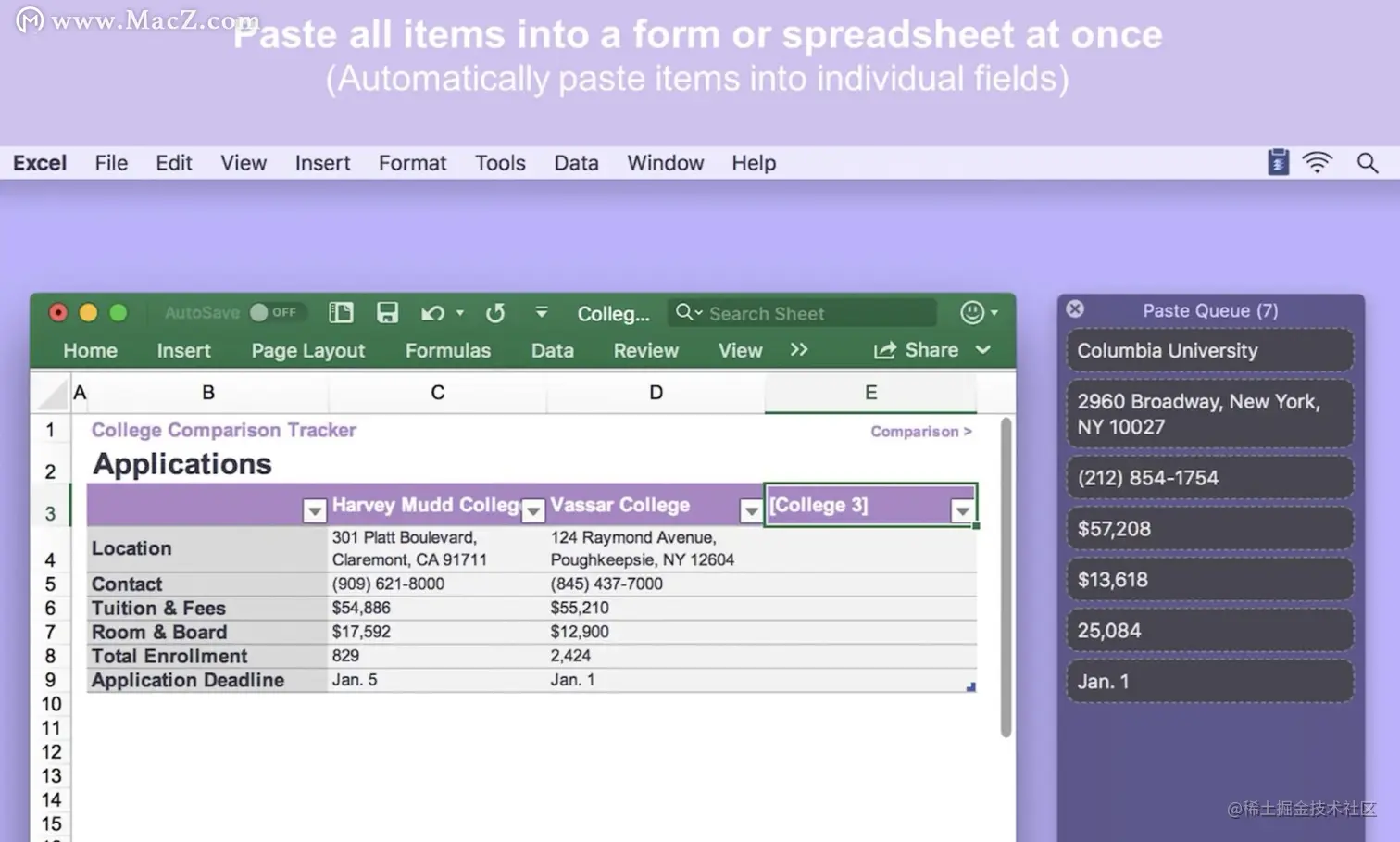Open the workbook template icon in toolbar
The width and height of the screenshot is (1400, 842).
click(341, 313)
